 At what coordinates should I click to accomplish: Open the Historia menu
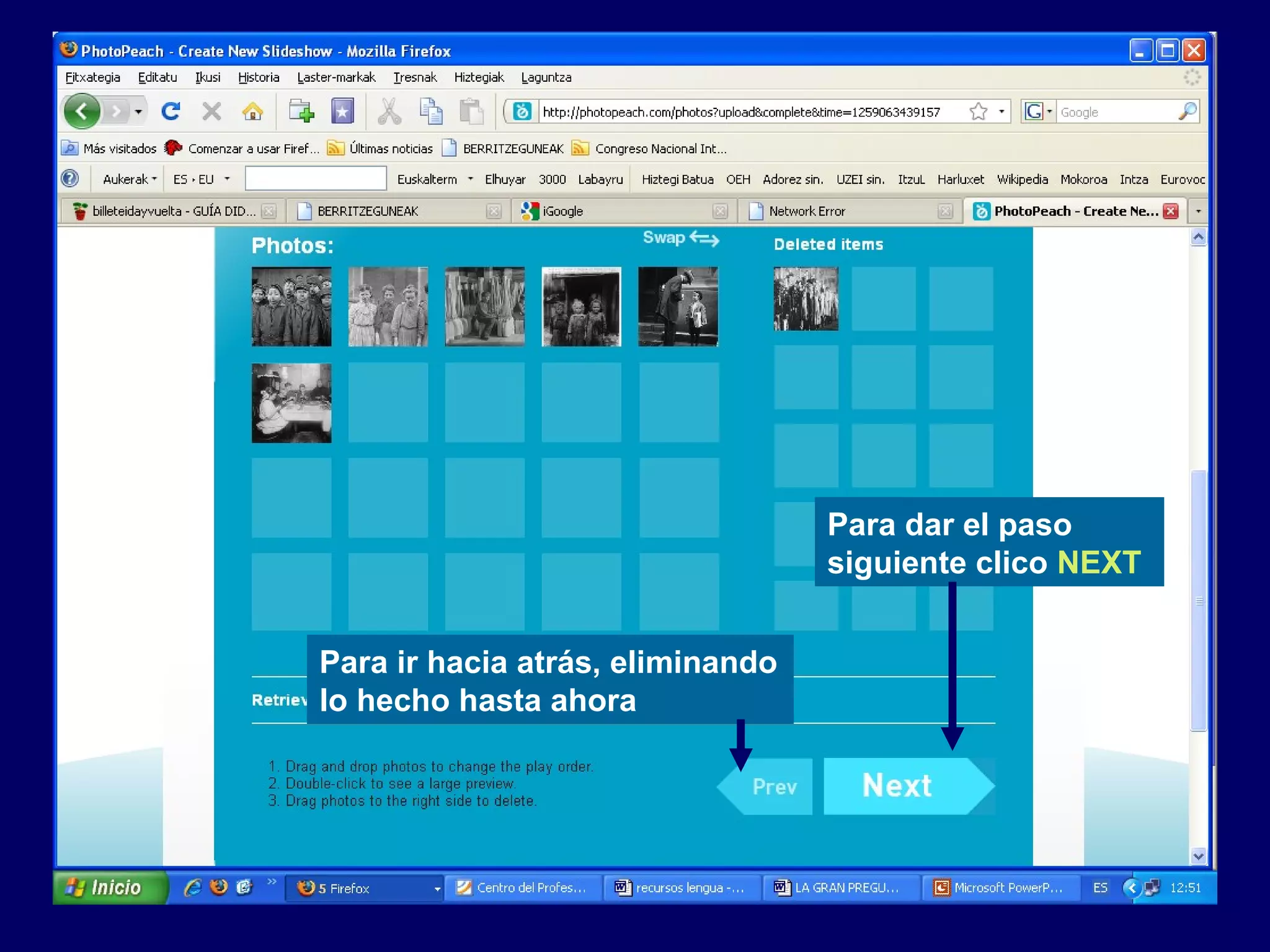[258, 77]
